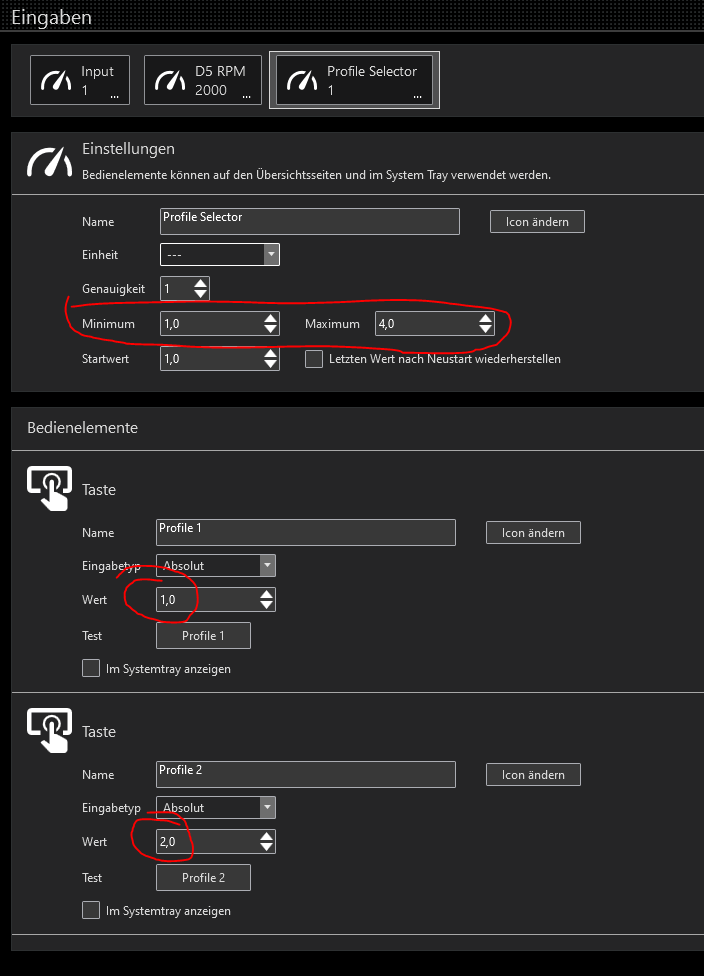This screenshot has width=704, height=976.
Task: Click Icon ändern next to Profile Selector
Action: click(537, 222)
